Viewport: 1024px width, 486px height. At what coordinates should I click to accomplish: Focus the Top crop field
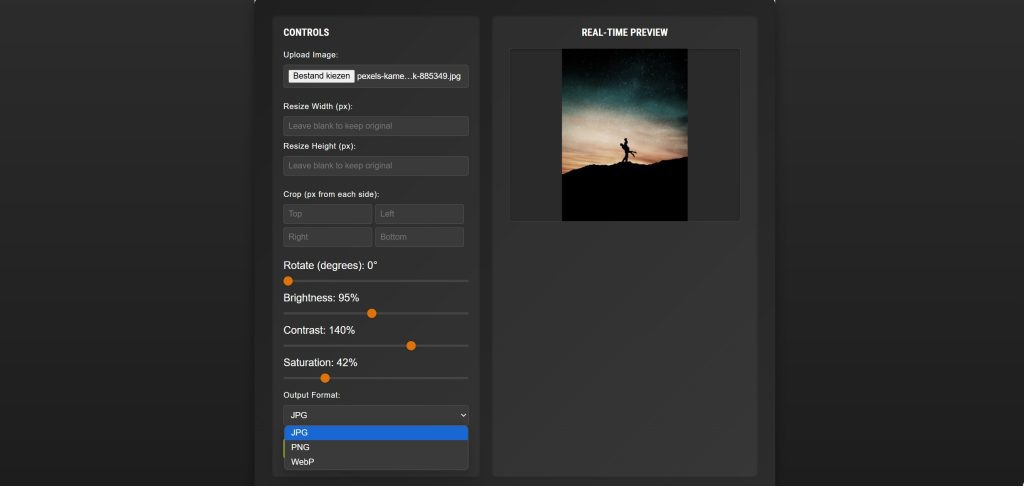[328, 214]
